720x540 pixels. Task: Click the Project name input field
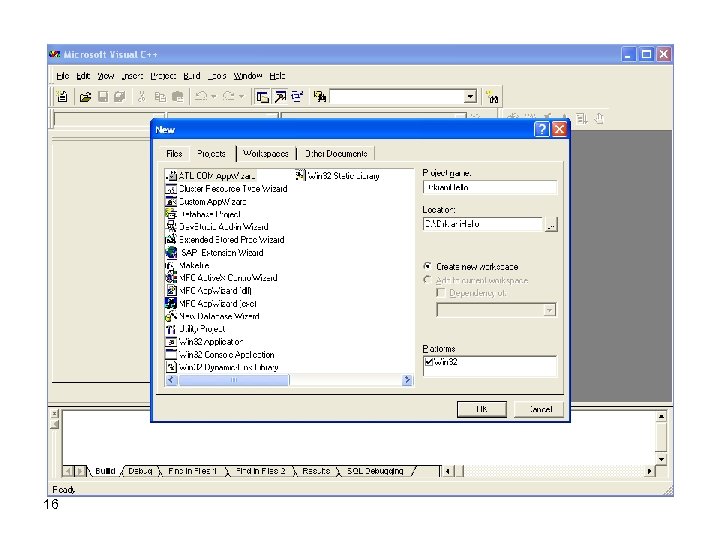point(489,187)
